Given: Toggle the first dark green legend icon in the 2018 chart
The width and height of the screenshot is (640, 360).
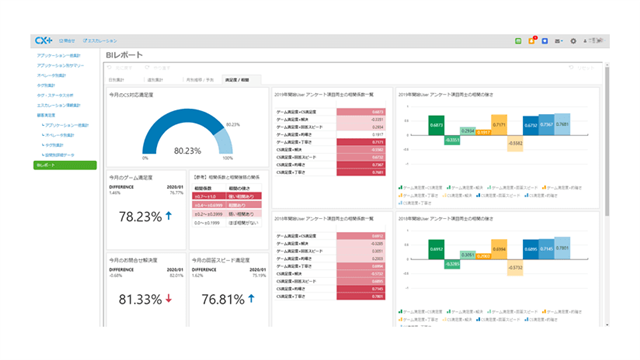Looking at the screenshot, I should click(400, 312).
